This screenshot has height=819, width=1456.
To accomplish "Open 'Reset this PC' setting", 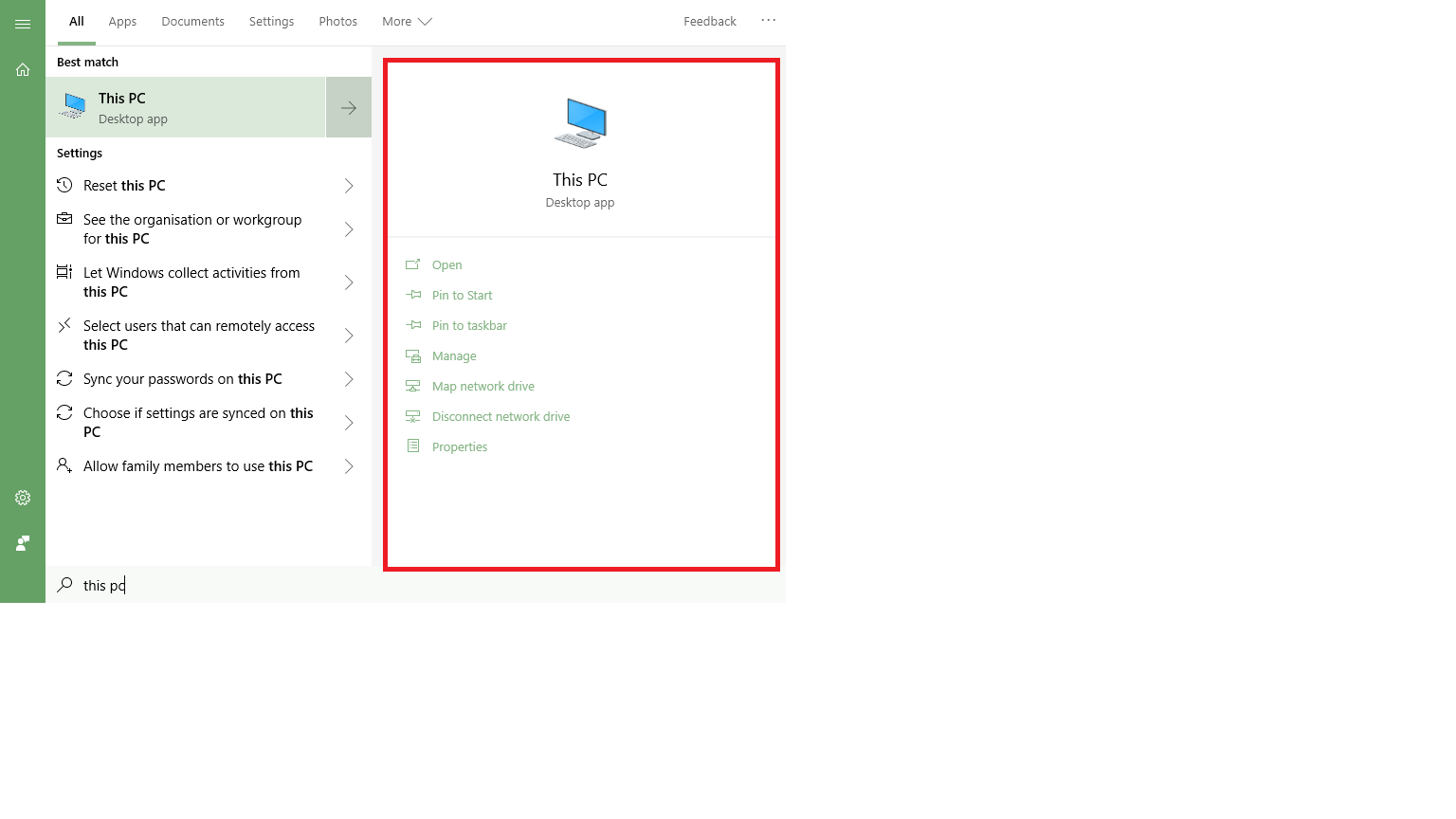I will click(209, 186).
